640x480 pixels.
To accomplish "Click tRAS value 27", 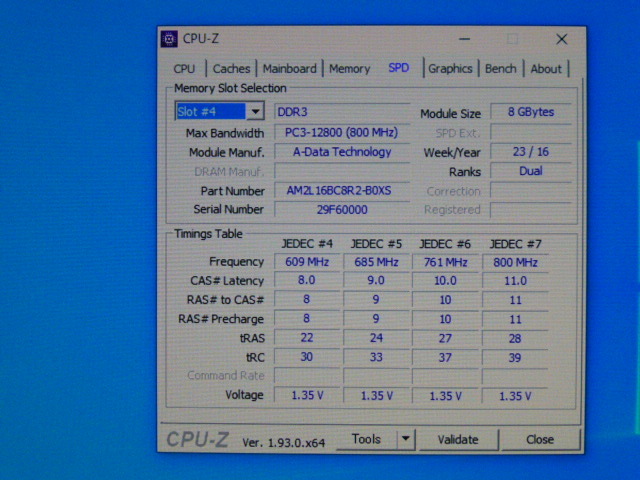I will point(445,338).
